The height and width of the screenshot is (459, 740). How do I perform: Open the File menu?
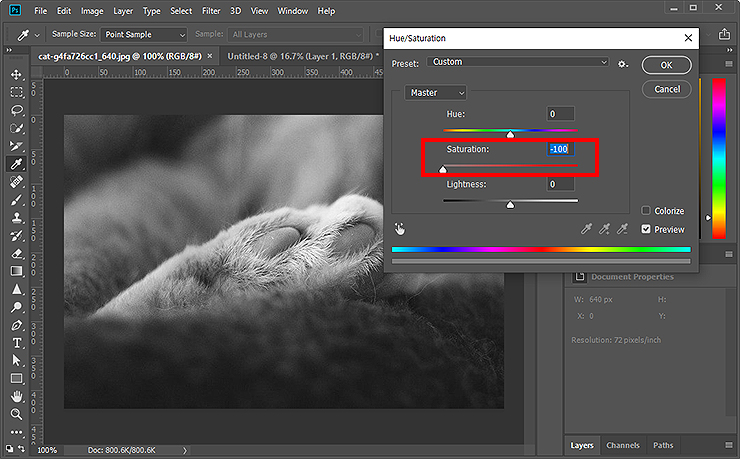point(41,11)
